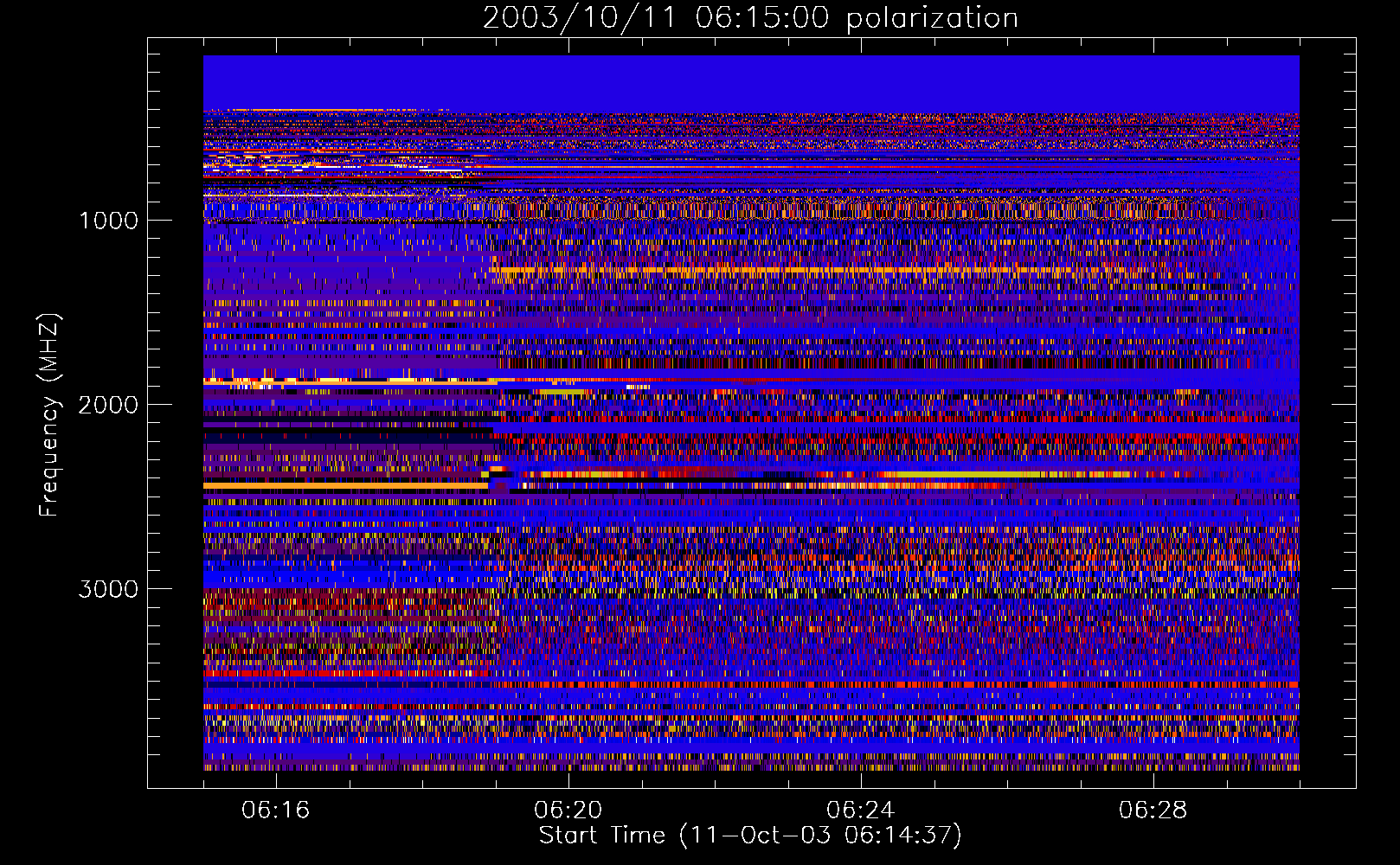Click the 06:20 time tick label
Image resolution: width=1400 pixels, height=865 pixels.
[568, 810]
